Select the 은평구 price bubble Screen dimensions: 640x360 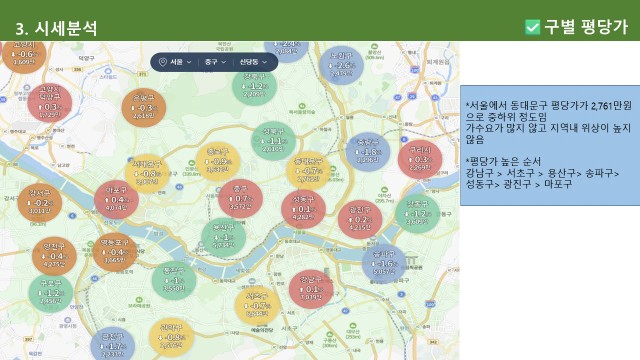tap(144, 108)
